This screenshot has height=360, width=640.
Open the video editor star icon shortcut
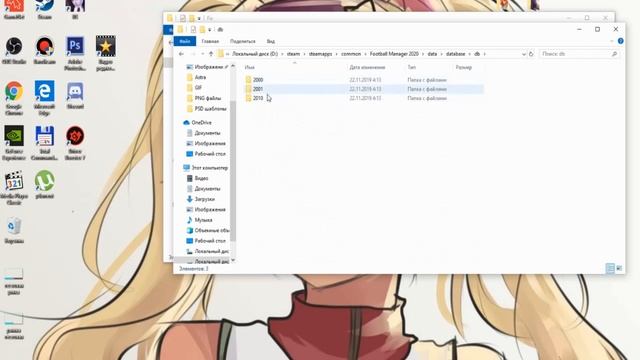tap(106, 53)
